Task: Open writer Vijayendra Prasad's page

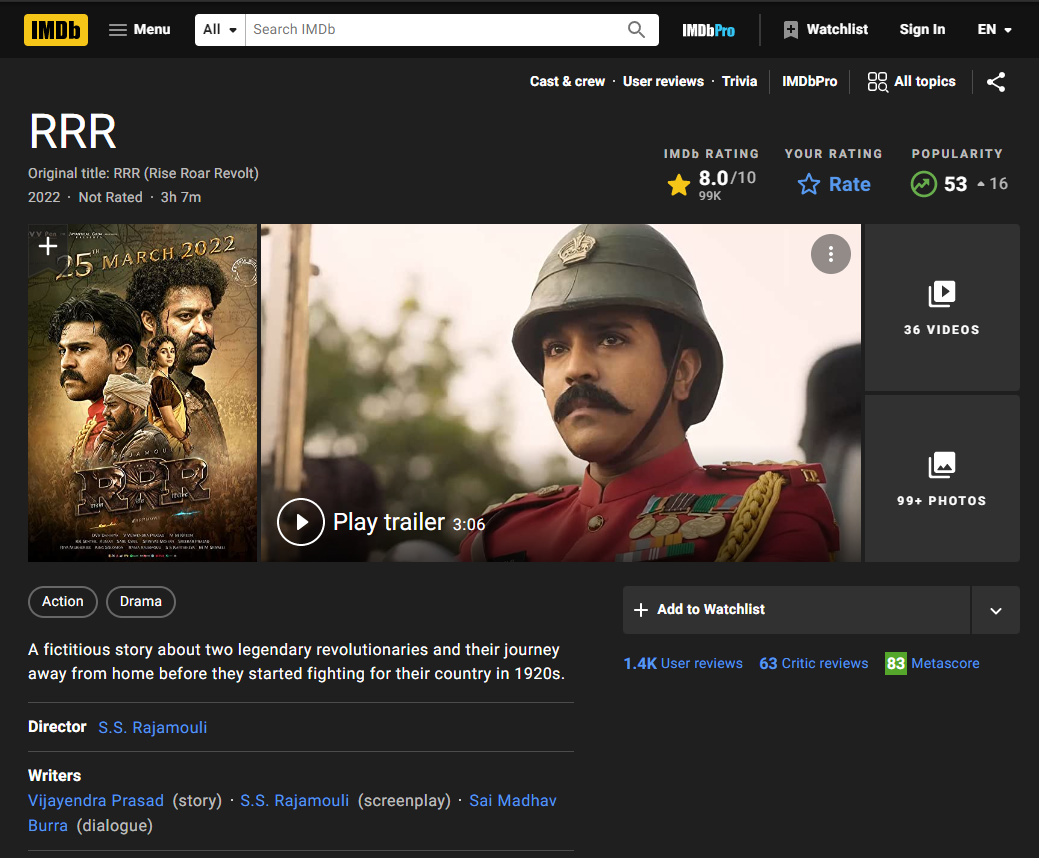Action: pos(96,800)
